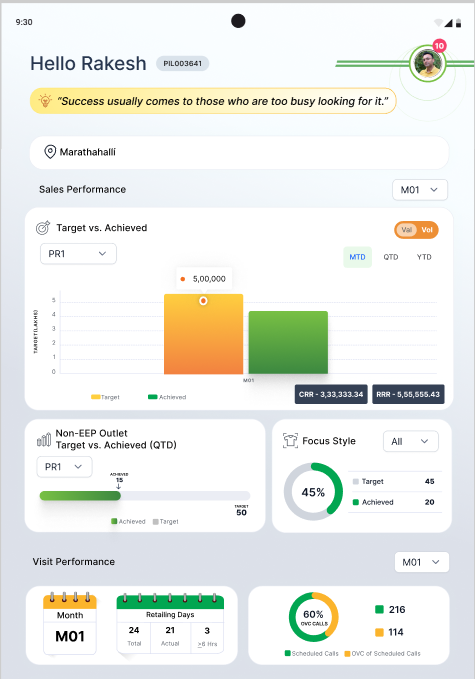Open Focus Style All dropdown
This screenshot has height=679, width=475.
(x=410, y=441)
